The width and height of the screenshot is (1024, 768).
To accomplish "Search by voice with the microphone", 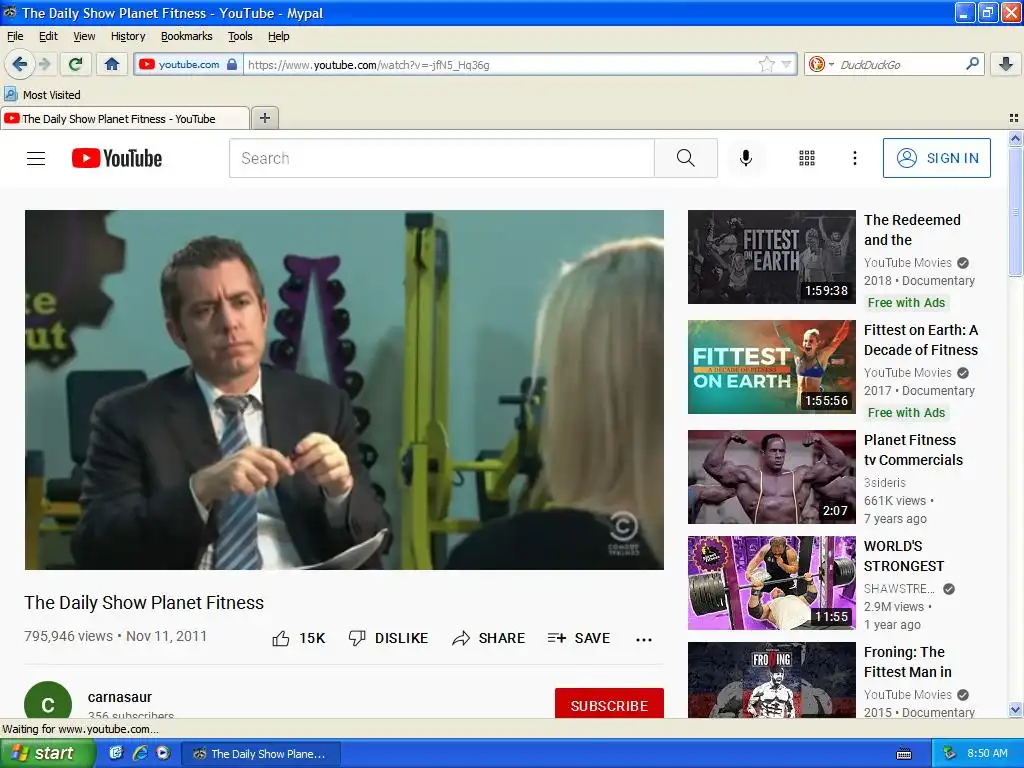I will point(746,158).
